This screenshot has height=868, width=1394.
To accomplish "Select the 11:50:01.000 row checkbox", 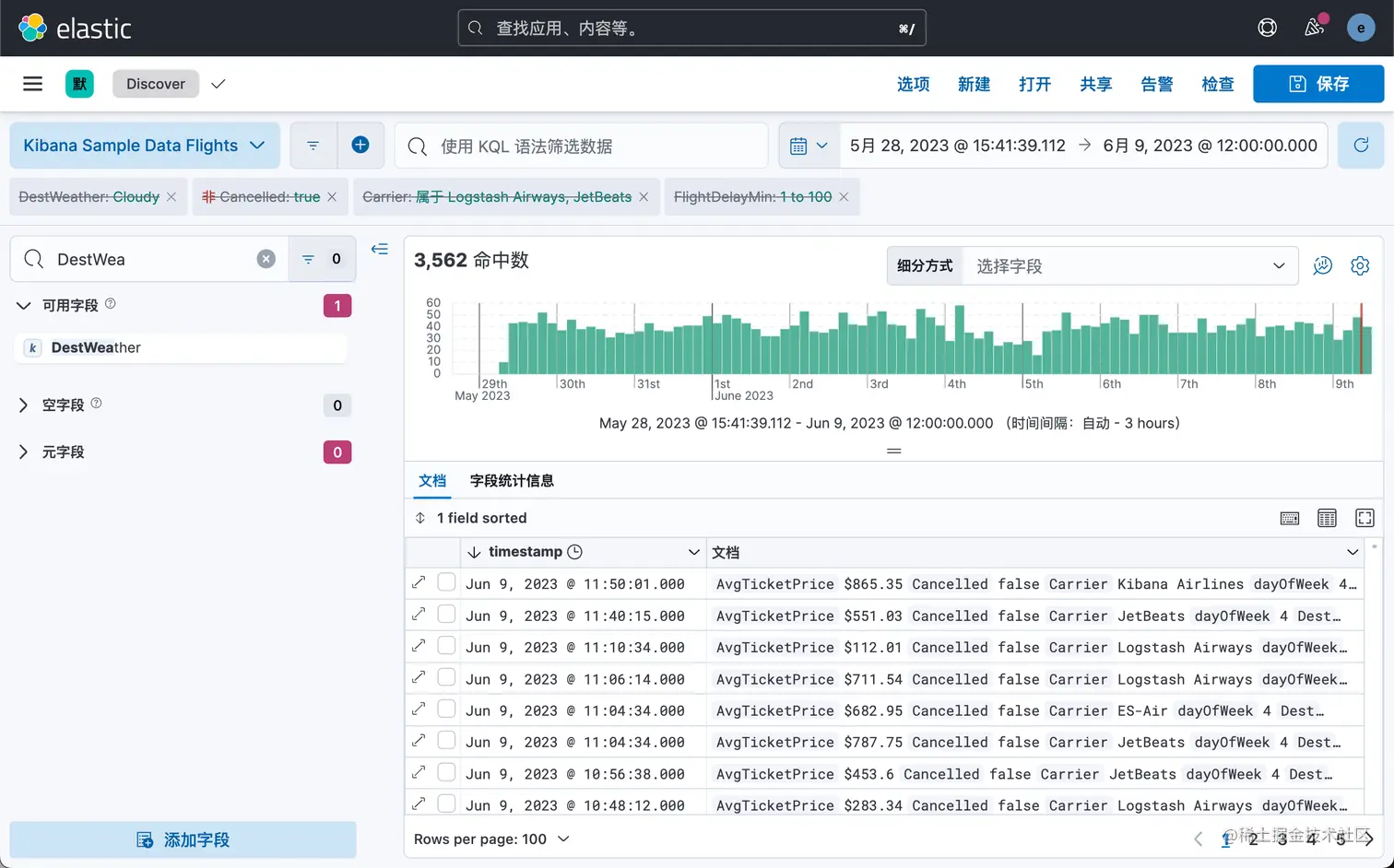I will (446, 582).
